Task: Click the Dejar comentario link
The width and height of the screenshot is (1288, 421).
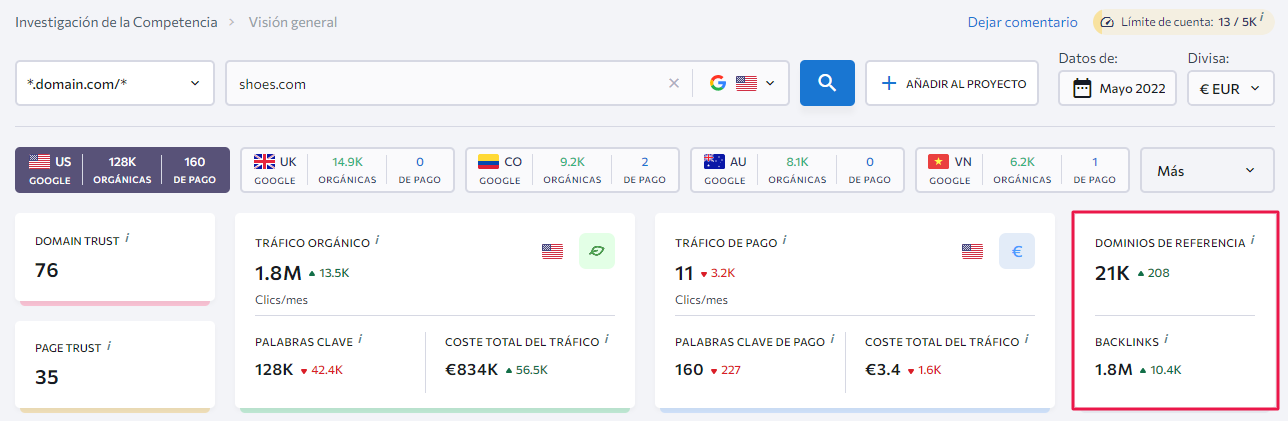Action: 1022,22
